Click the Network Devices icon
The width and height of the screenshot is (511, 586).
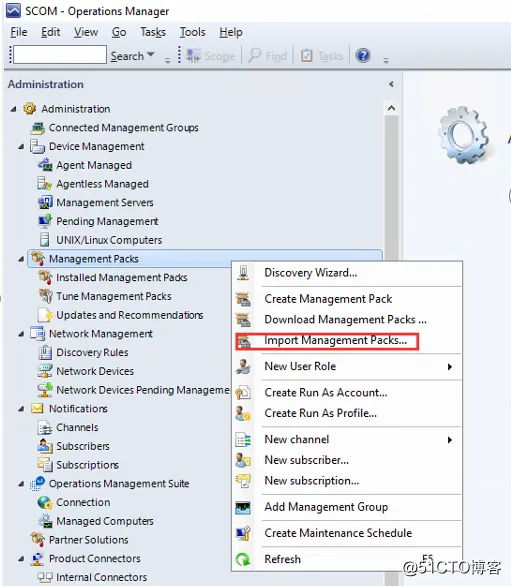[45, 371]
